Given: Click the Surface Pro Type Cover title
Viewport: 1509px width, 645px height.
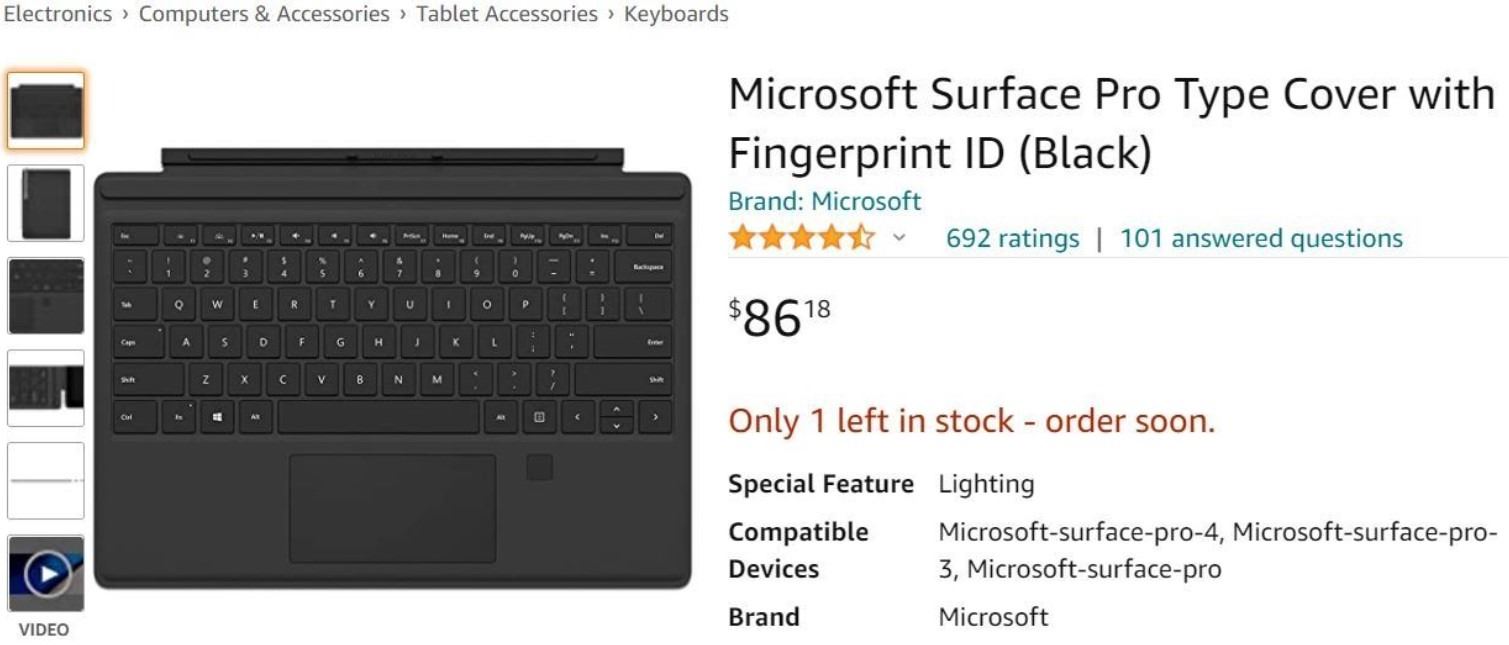Looking at the screenshot, I should (x=1110, y=123).
